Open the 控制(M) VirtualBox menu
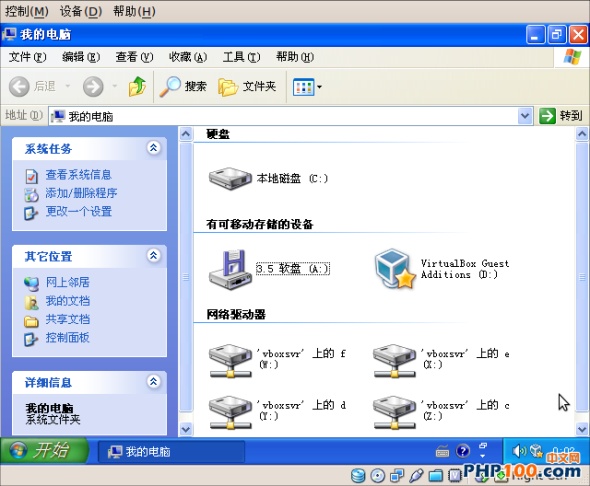The image size is (590, 486). pyautogui.click(x=26, y=11)
